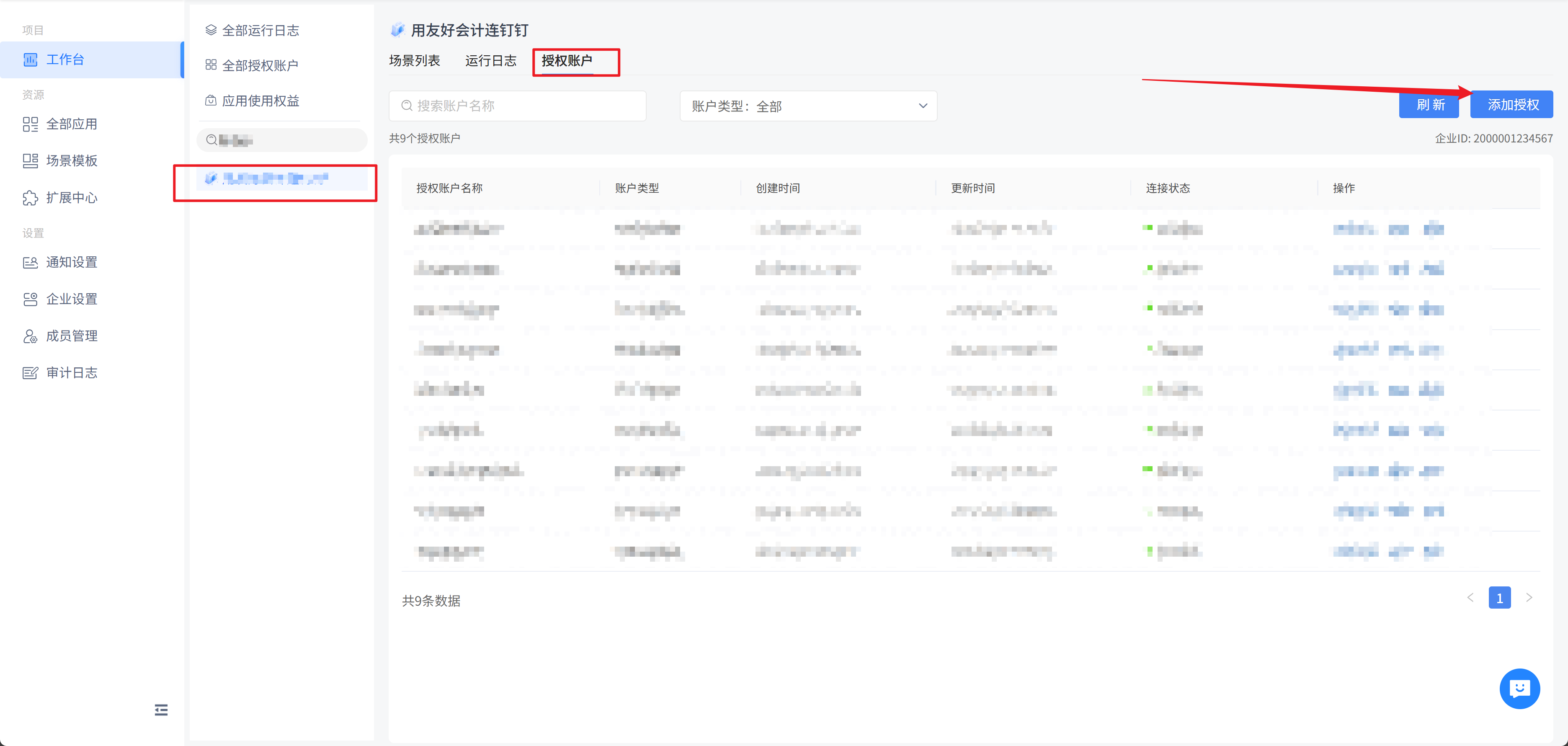The image size is (1568, 746).
Task: Click the 搜索账户名称 search box
Action: coord(517,106)
